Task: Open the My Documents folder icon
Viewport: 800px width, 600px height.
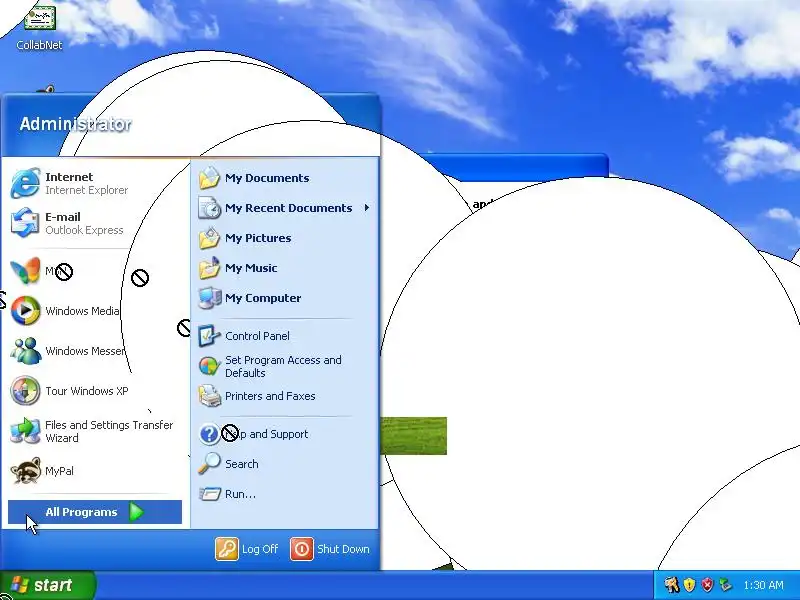Action: point(209,178)
